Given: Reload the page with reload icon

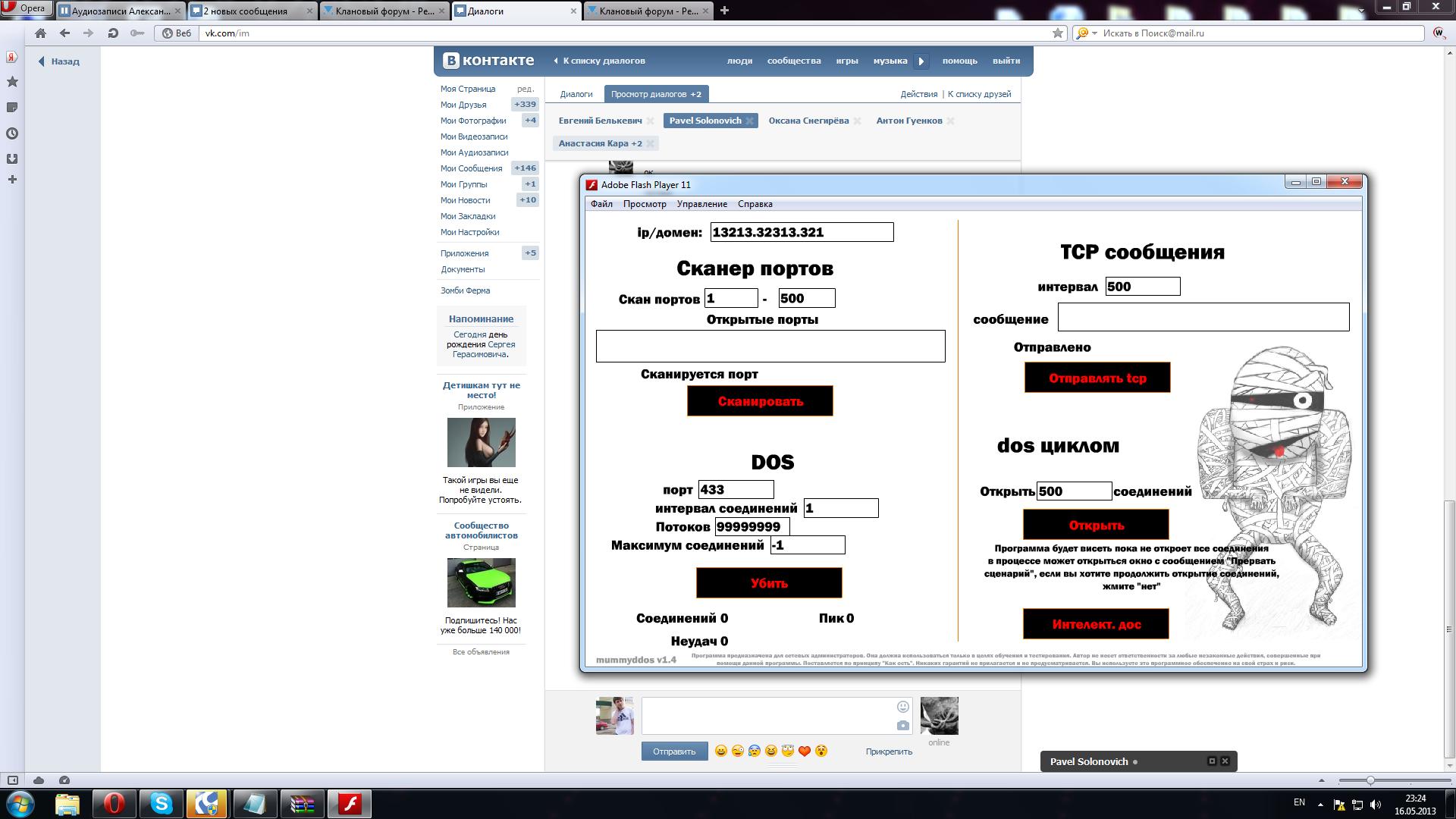Looking at the screenshot, I should (113, 33).
